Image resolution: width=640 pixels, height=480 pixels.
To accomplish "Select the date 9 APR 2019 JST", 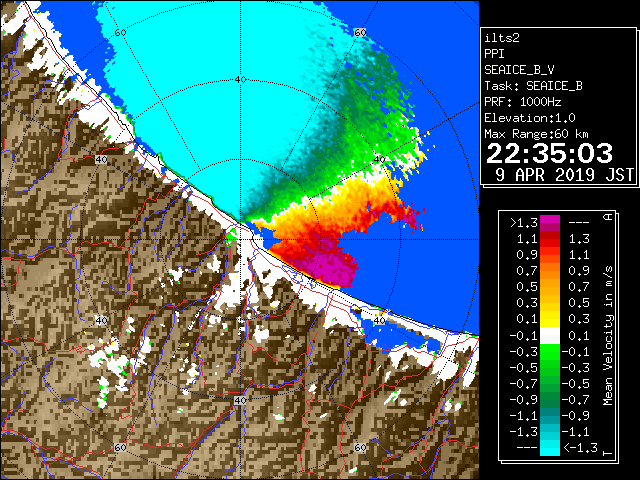I will (x=564, y=175).
